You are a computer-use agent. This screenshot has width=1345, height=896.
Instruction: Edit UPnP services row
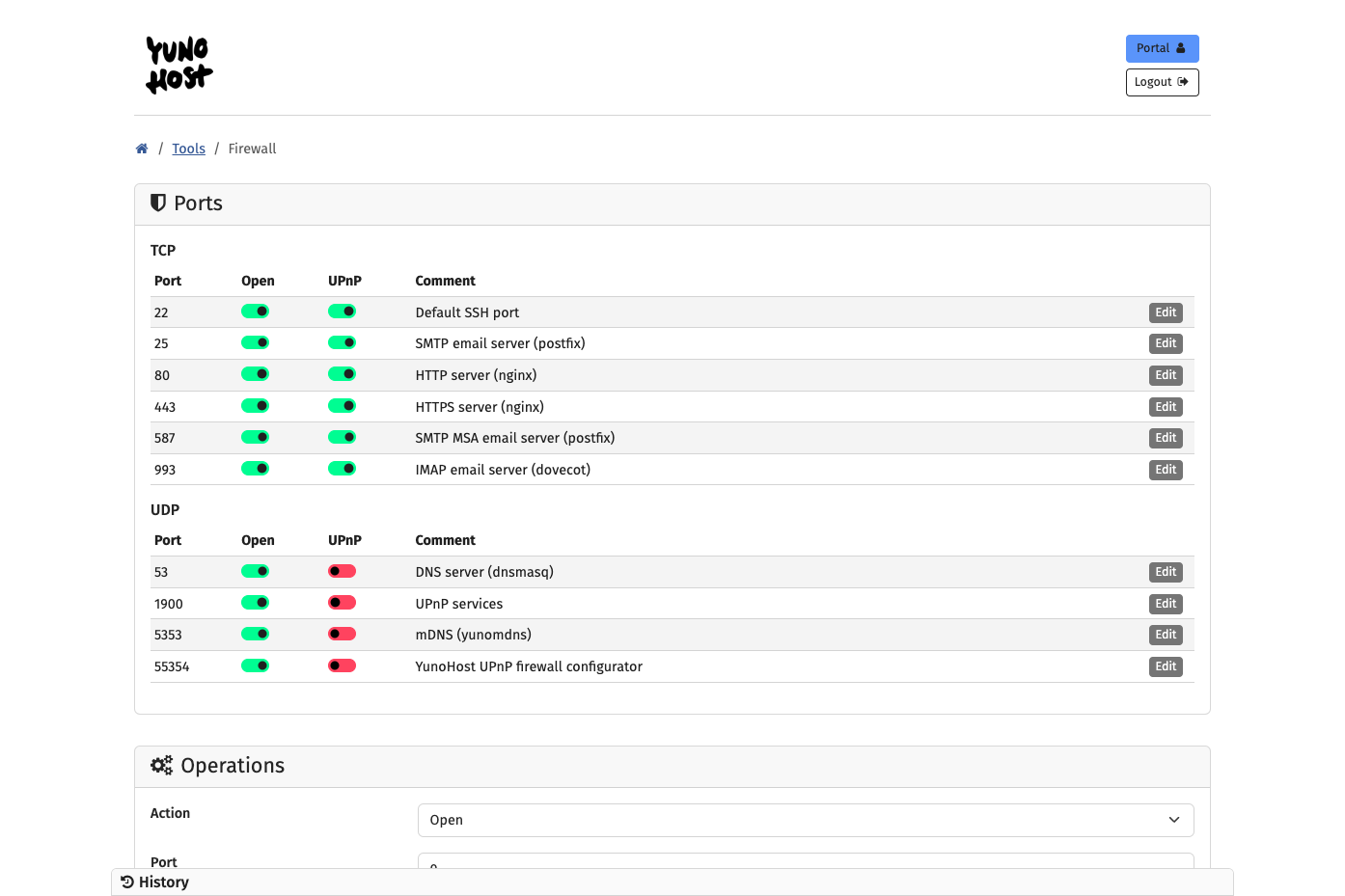[1166, 604]
